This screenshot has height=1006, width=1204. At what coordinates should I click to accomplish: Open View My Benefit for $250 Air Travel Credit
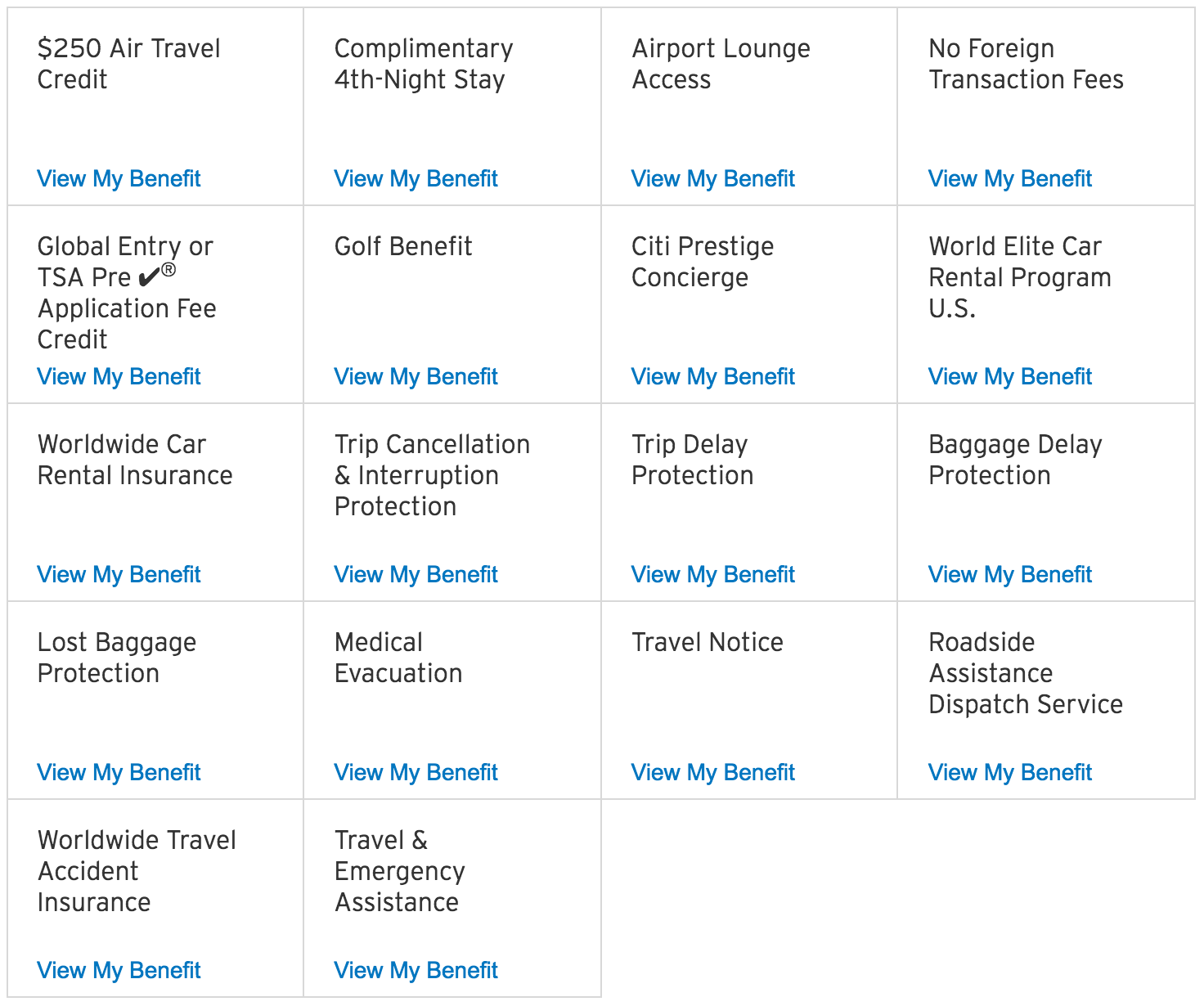click(119, 178)
